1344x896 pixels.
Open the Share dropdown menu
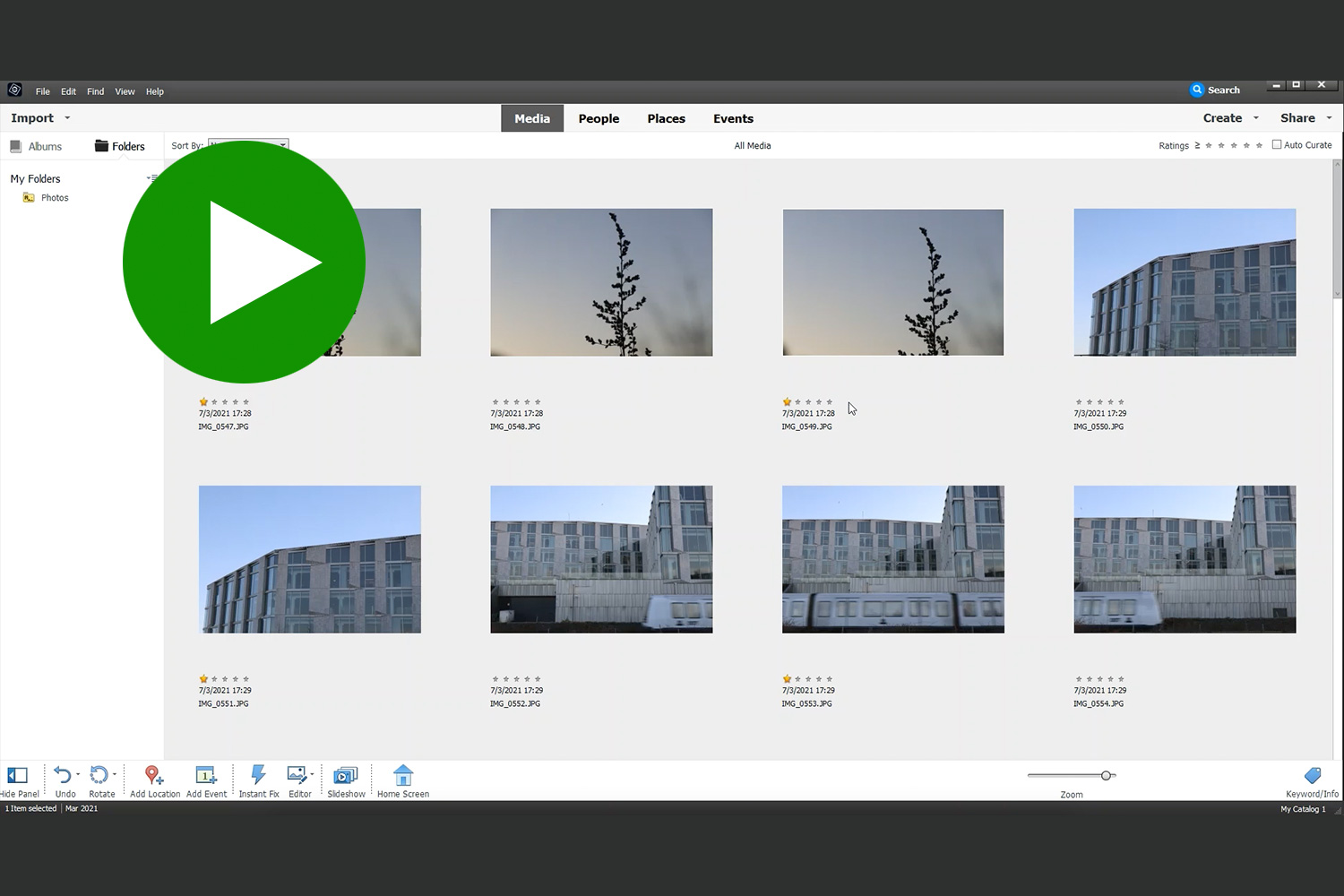[x=1305, y=118]
